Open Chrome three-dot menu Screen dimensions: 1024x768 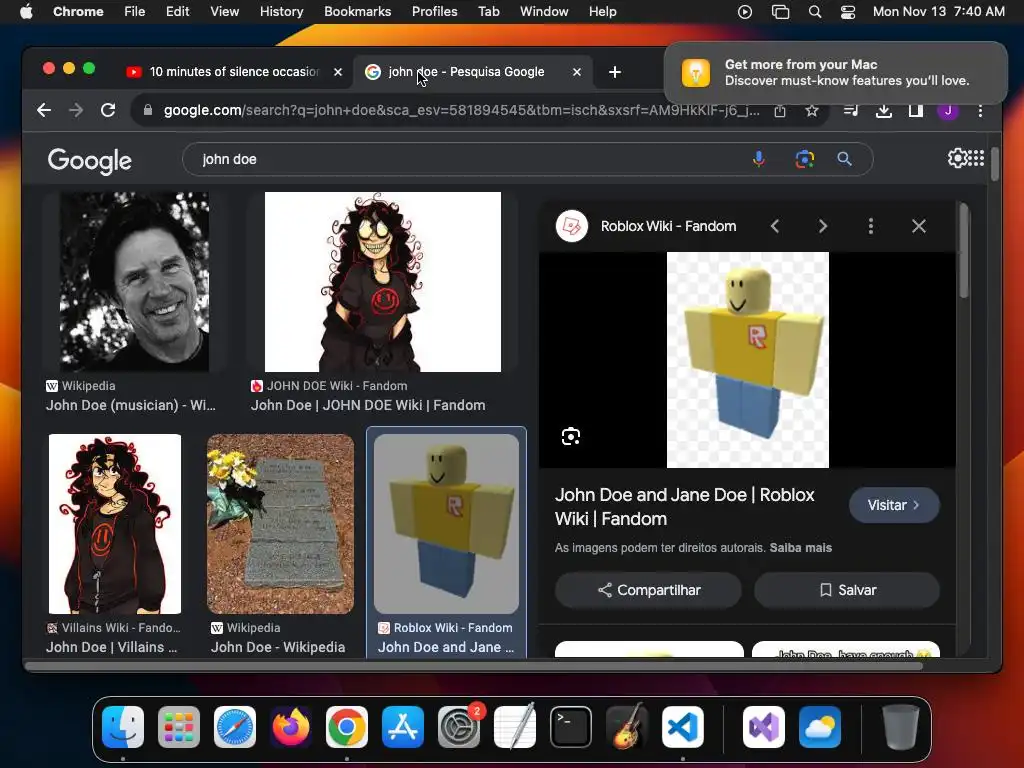[980, 111]
